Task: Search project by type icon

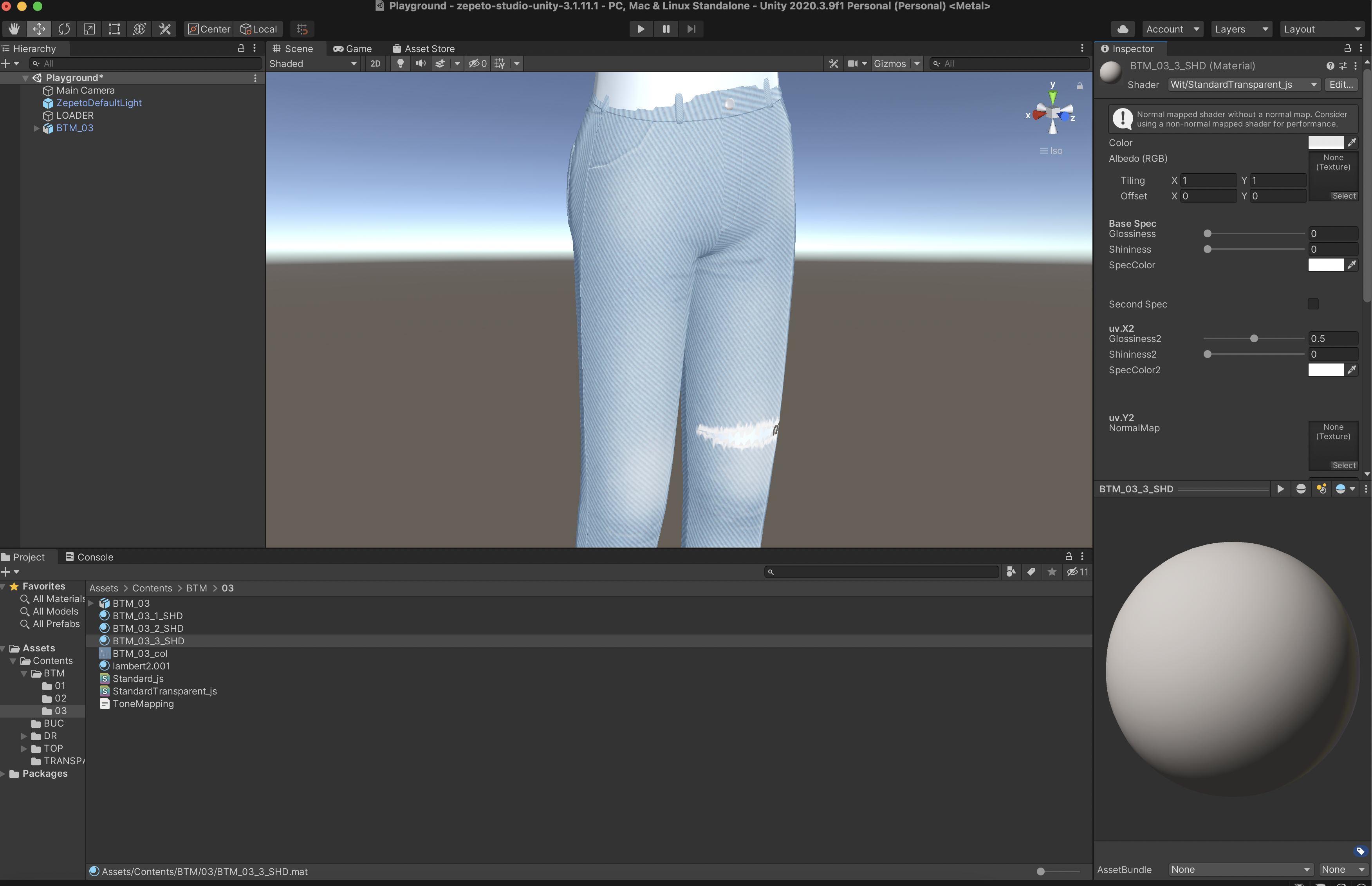Action: pyautogui.click(x=1011, y=571)
